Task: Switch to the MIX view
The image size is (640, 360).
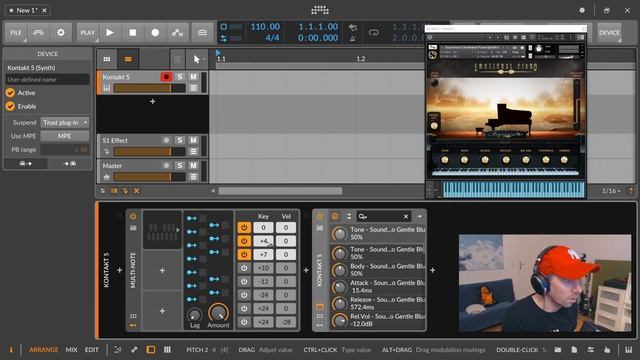Action: click(71, 350)
